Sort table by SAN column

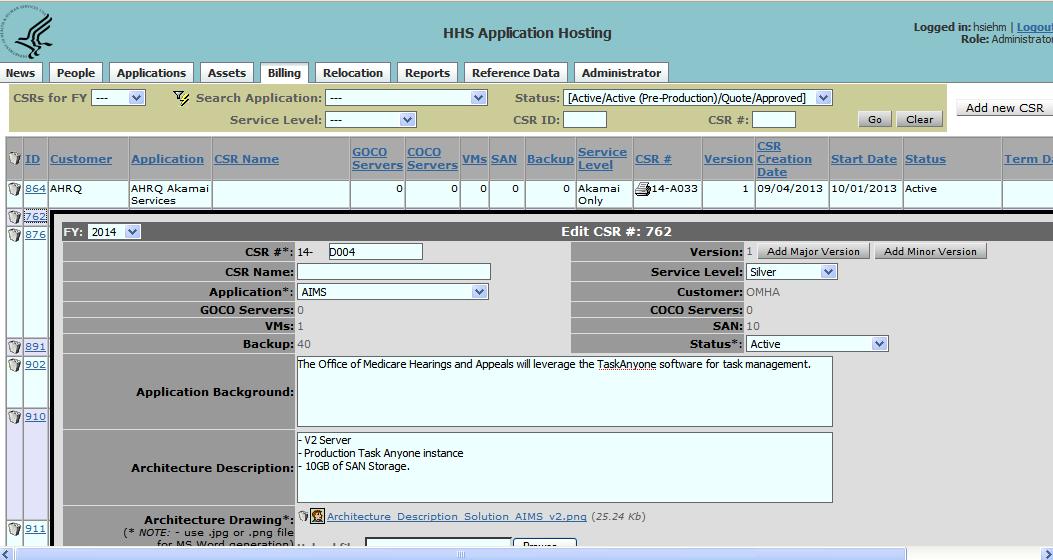point(504,159)
